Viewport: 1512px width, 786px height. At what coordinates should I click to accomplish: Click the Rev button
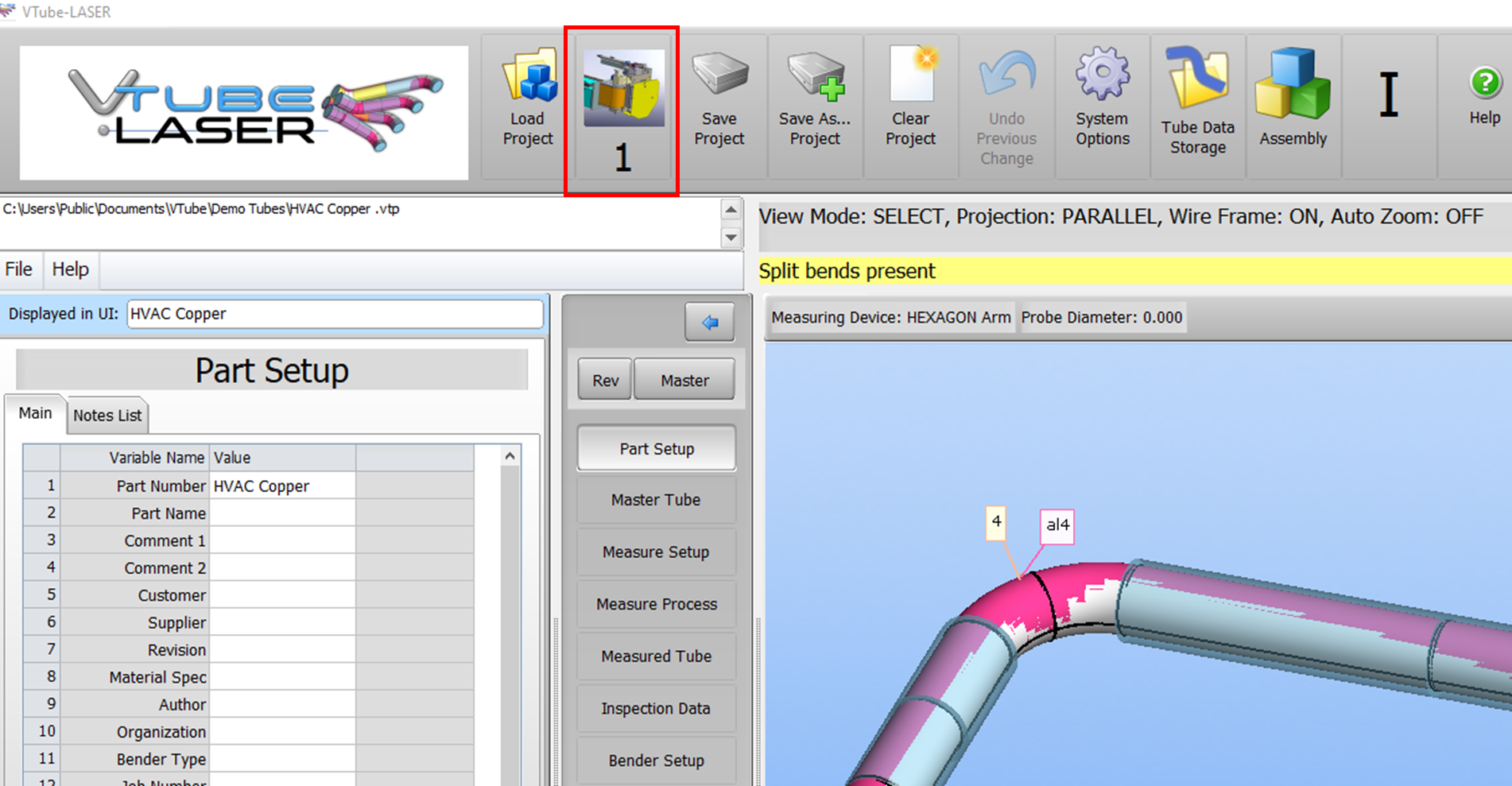(x=605, y=380)
